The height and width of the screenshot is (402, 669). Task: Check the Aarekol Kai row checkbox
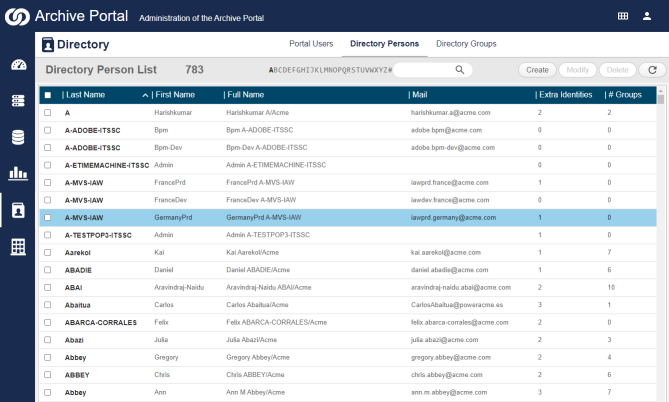tap(48, 253)
